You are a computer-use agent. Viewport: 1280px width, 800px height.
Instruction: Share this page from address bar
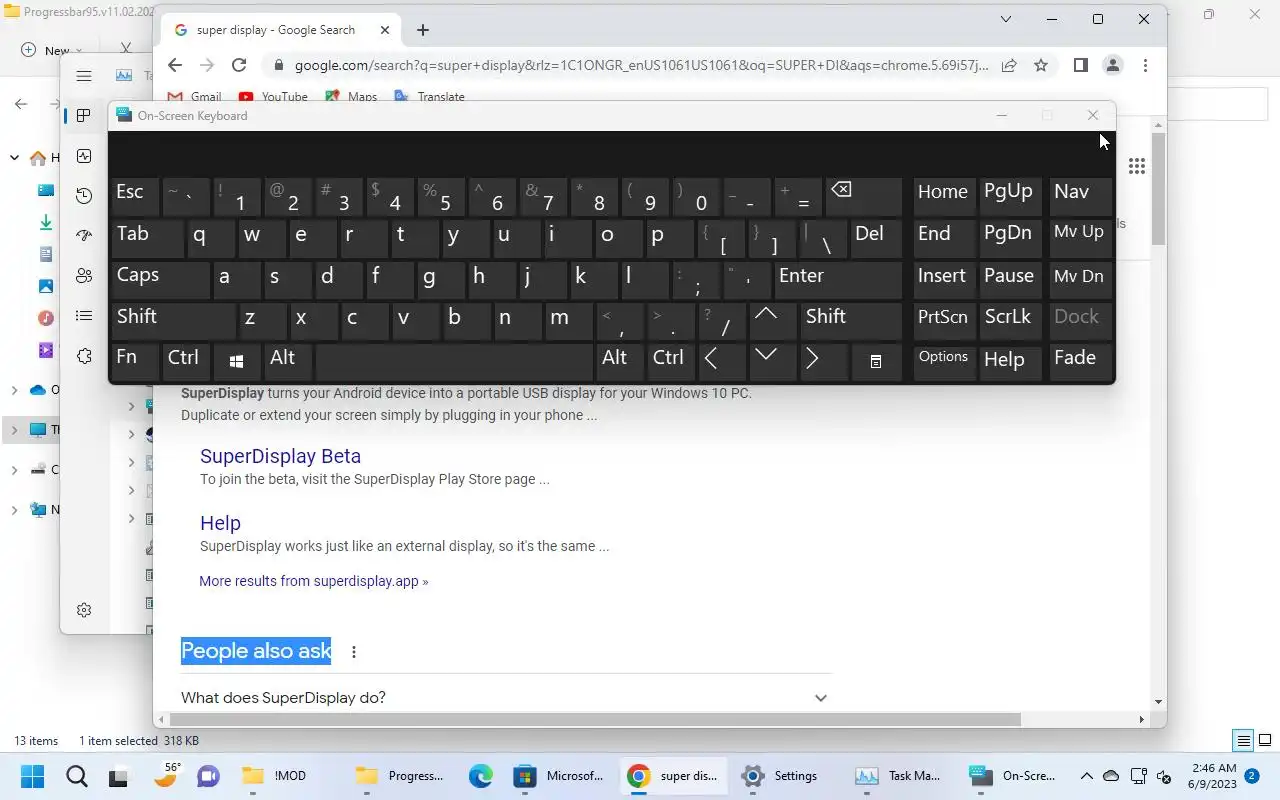(1009, 65)
